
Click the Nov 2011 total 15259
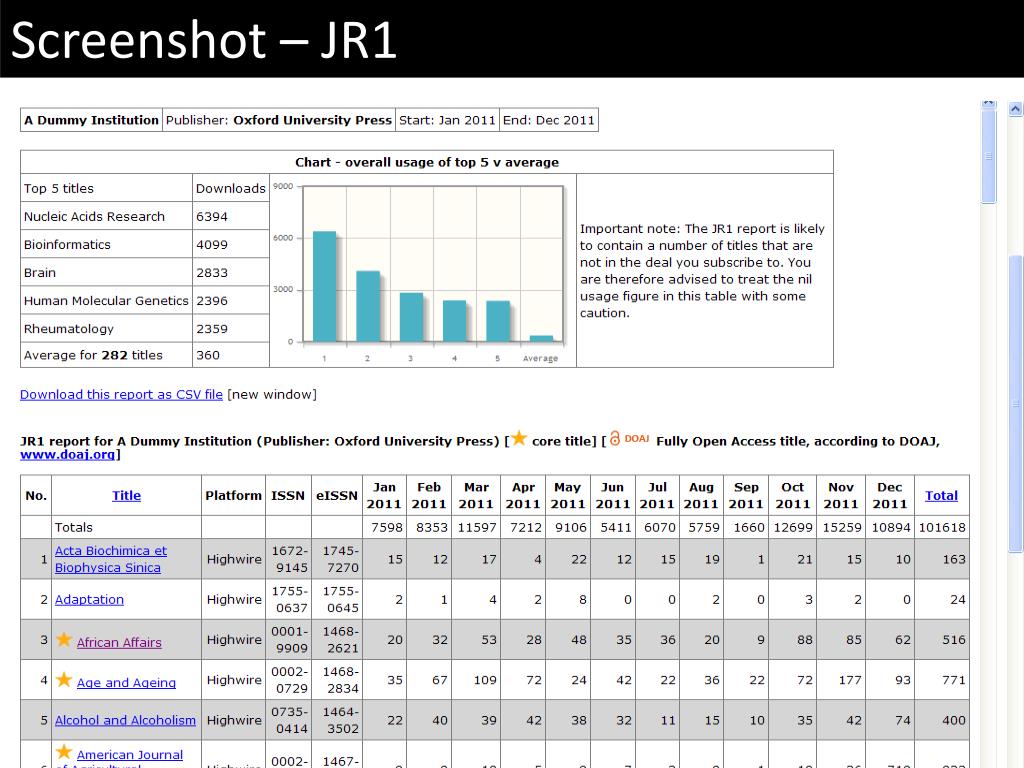coord(840,527)
